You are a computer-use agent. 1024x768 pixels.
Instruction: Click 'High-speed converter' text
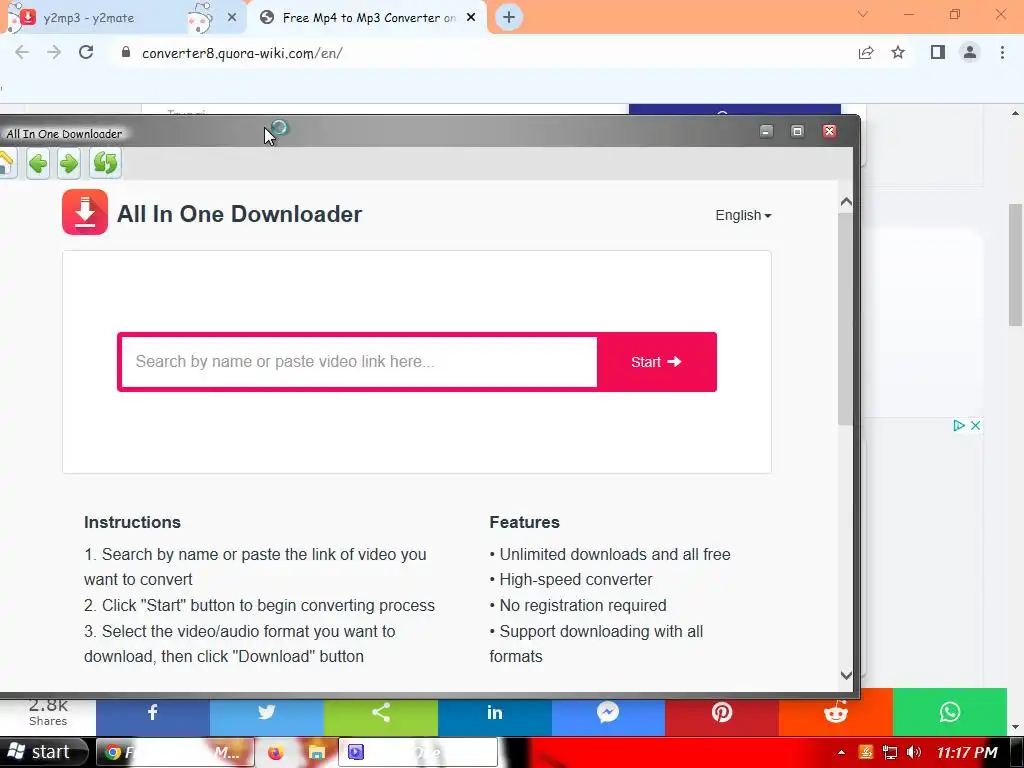575,579
